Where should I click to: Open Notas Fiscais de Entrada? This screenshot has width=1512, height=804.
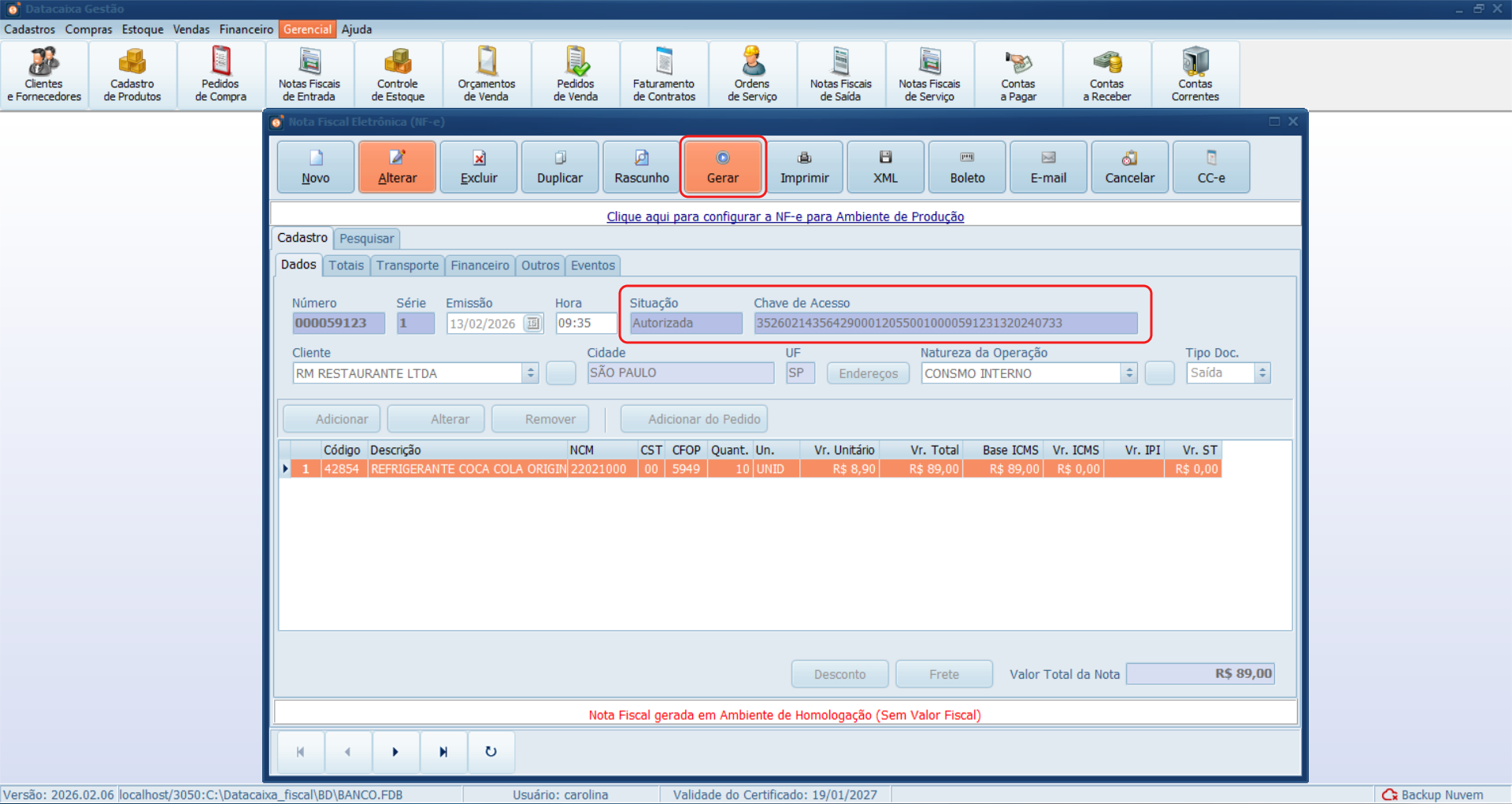[309, 76]
